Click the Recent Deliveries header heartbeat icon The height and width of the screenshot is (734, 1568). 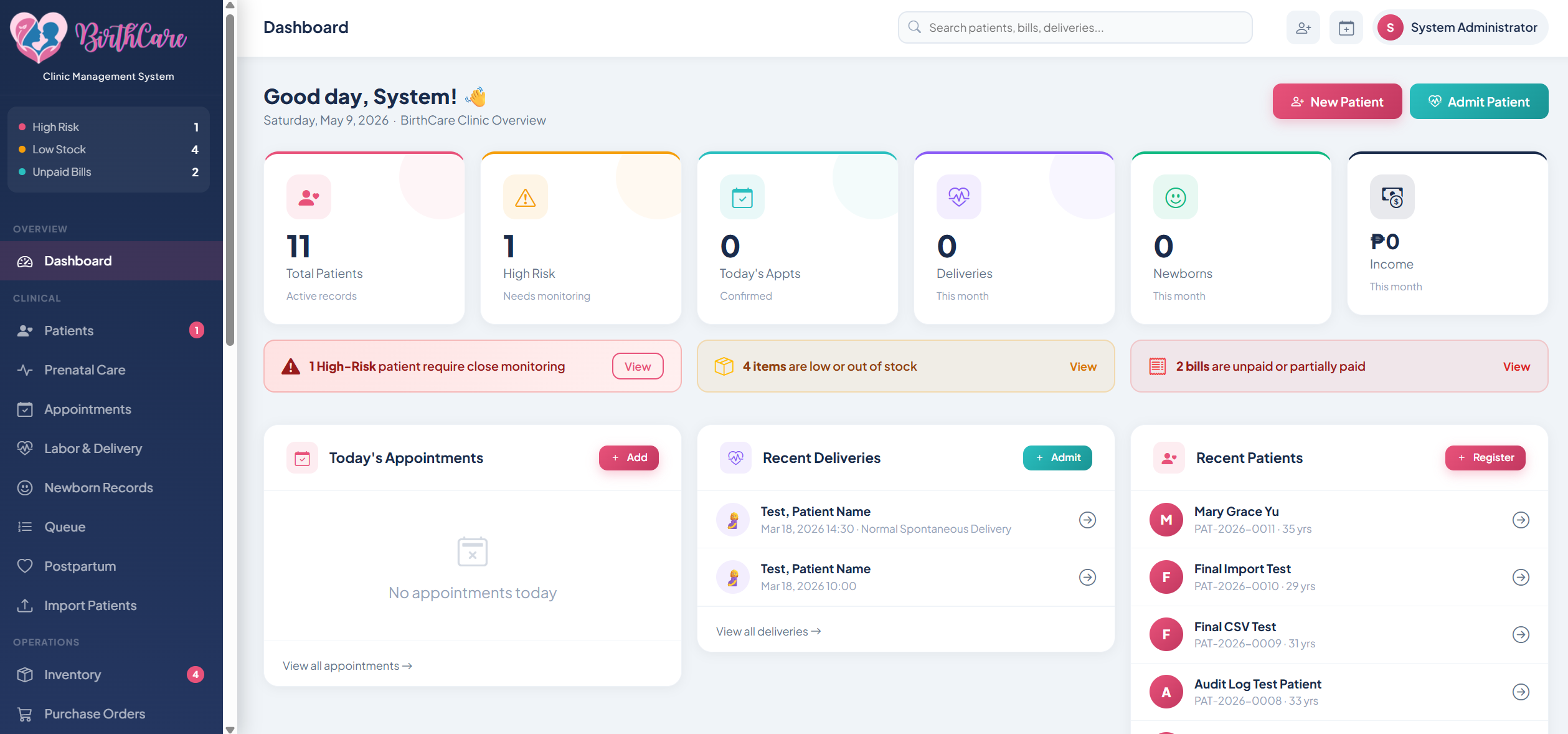[x=735, y=458]
